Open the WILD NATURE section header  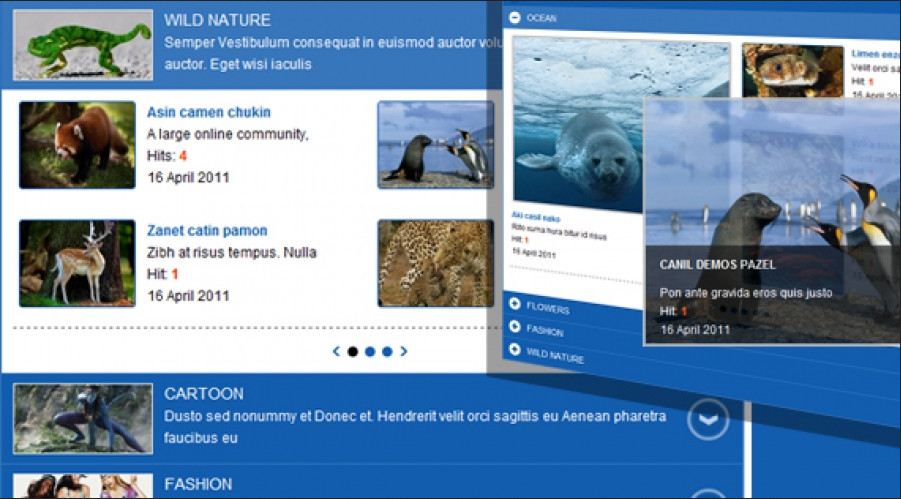217,20
